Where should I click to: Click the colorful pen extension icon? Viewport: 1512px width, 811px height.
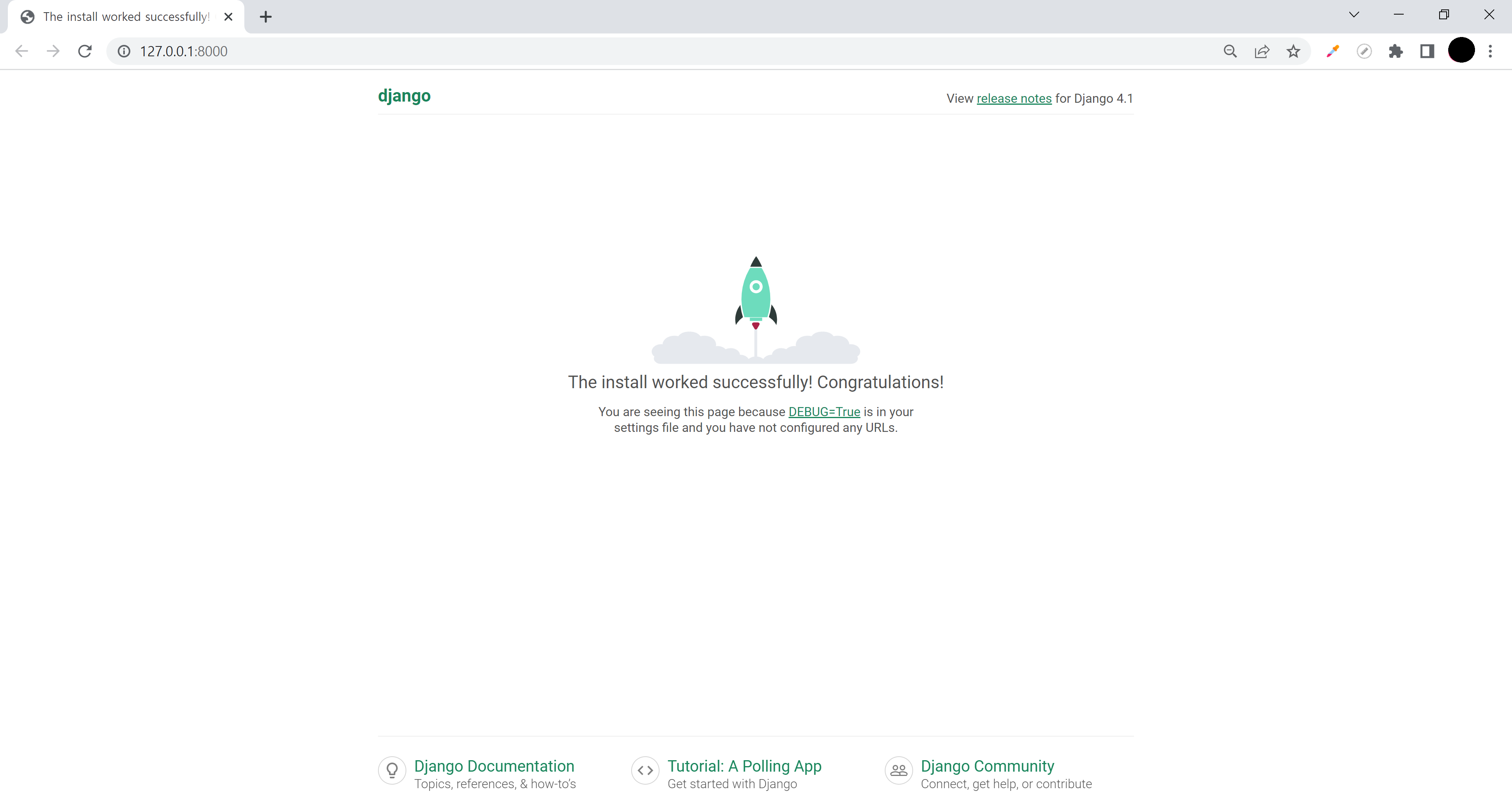pos(1332,51)
